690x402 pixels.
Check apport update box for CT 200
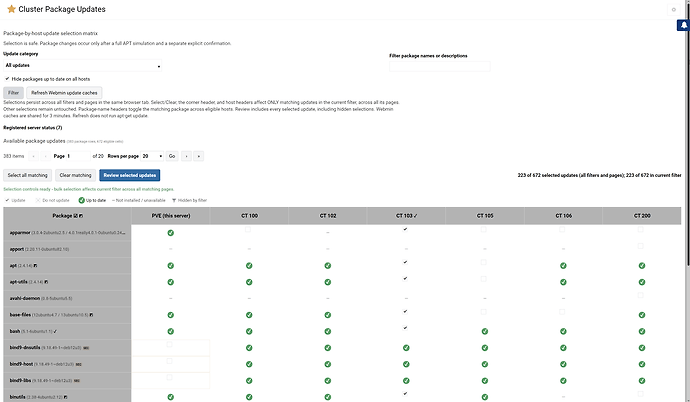pyautogui.click(x=641, y=246)
